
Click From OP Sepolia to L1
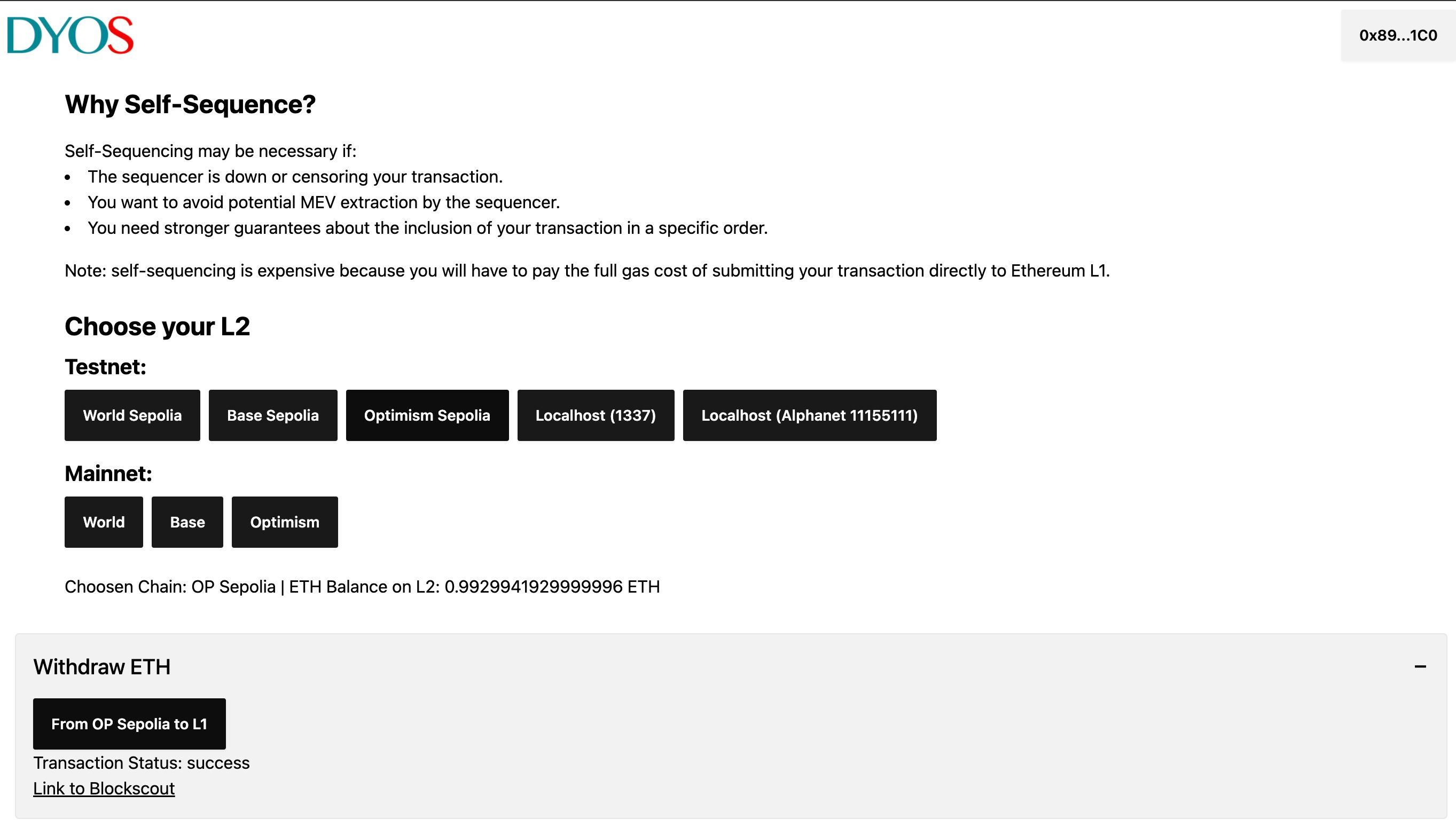pyautogui.click(x=129, y=724)
